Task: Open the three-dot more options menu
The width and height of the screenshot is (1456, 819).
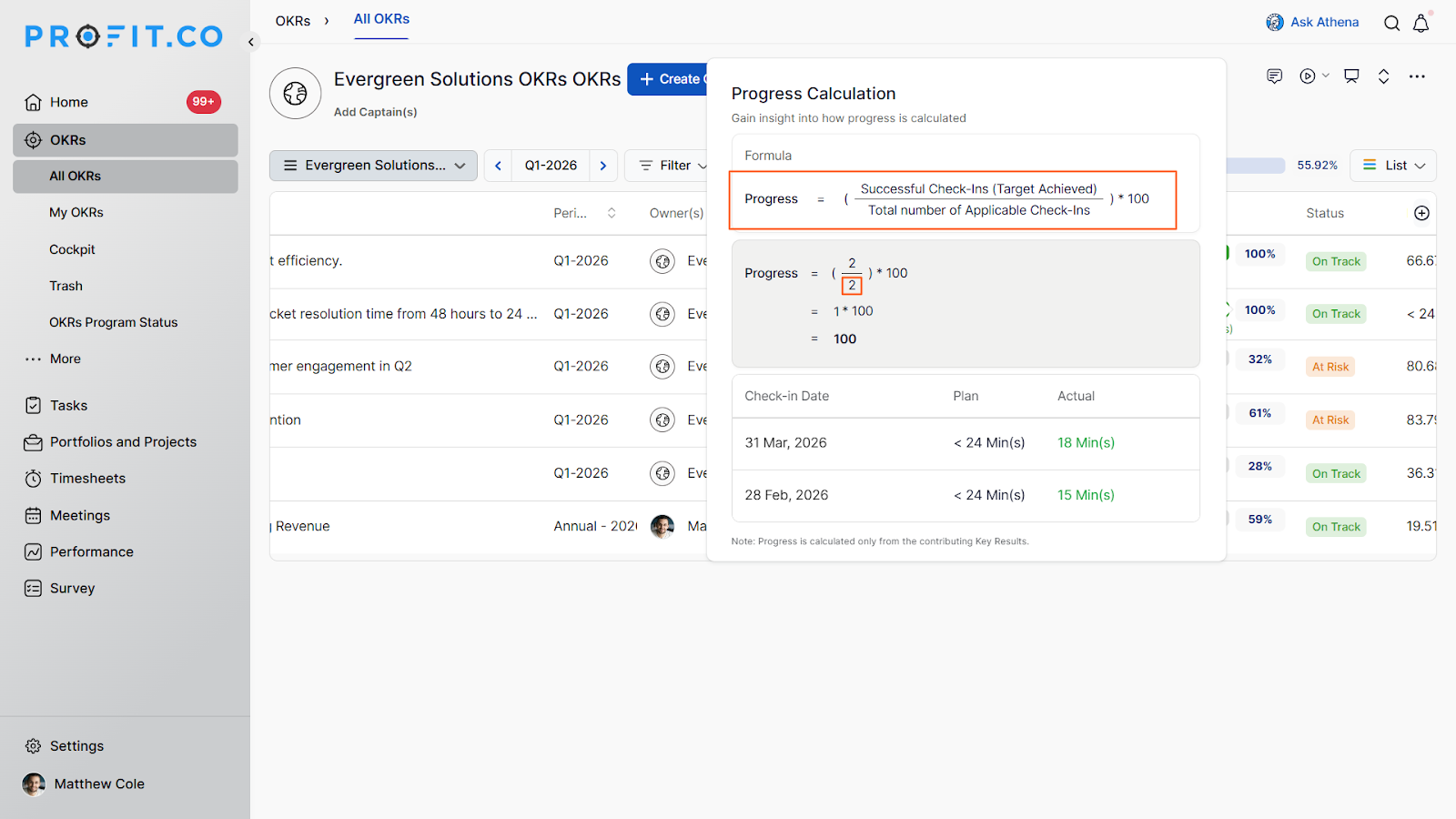Action: coord(1417,76)
